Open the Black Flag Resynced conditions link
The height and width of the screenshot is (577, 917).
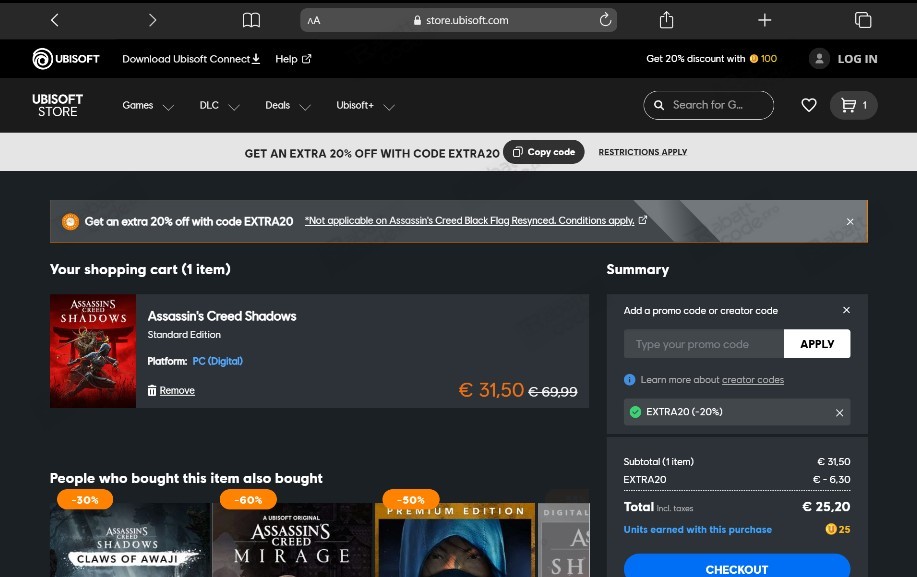(475, 220)
